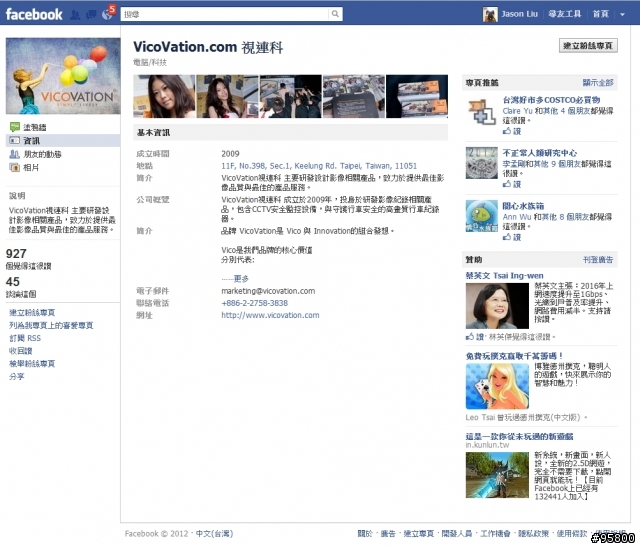
Task: Open the poker game ad title
Action: [514, 356]
